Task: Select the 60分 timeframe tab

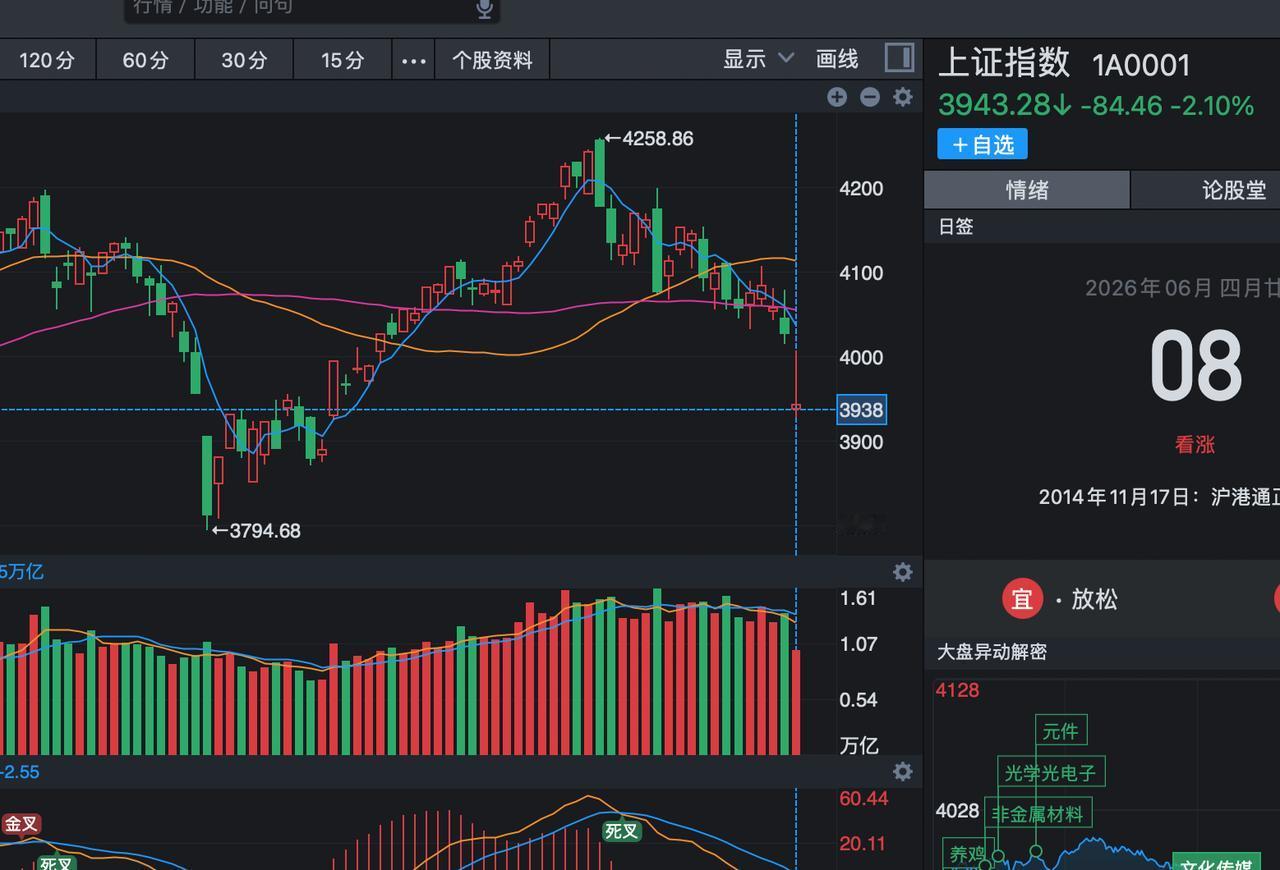Action: pyautogui.click(x=146, y=60)
